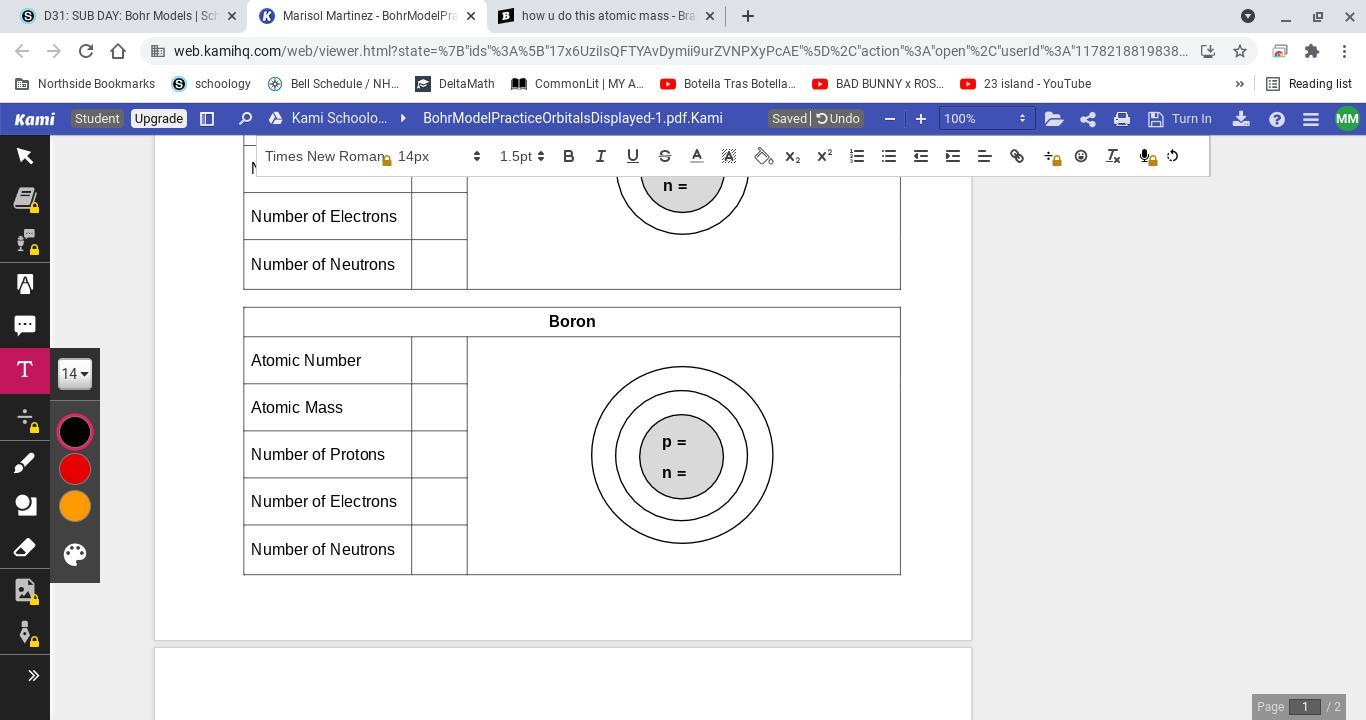
Task: Toggle numbered list formatting
Action: point(856,156)
